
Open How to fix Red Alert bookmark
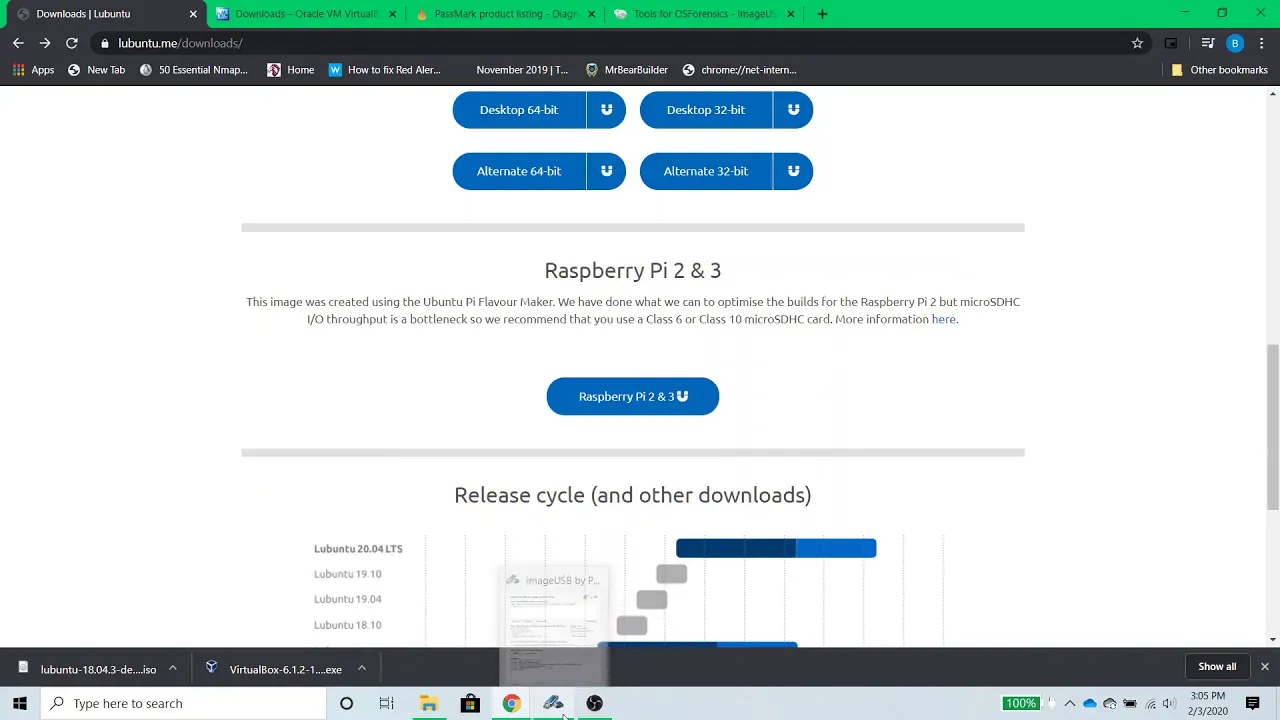[x=385, y=70]
